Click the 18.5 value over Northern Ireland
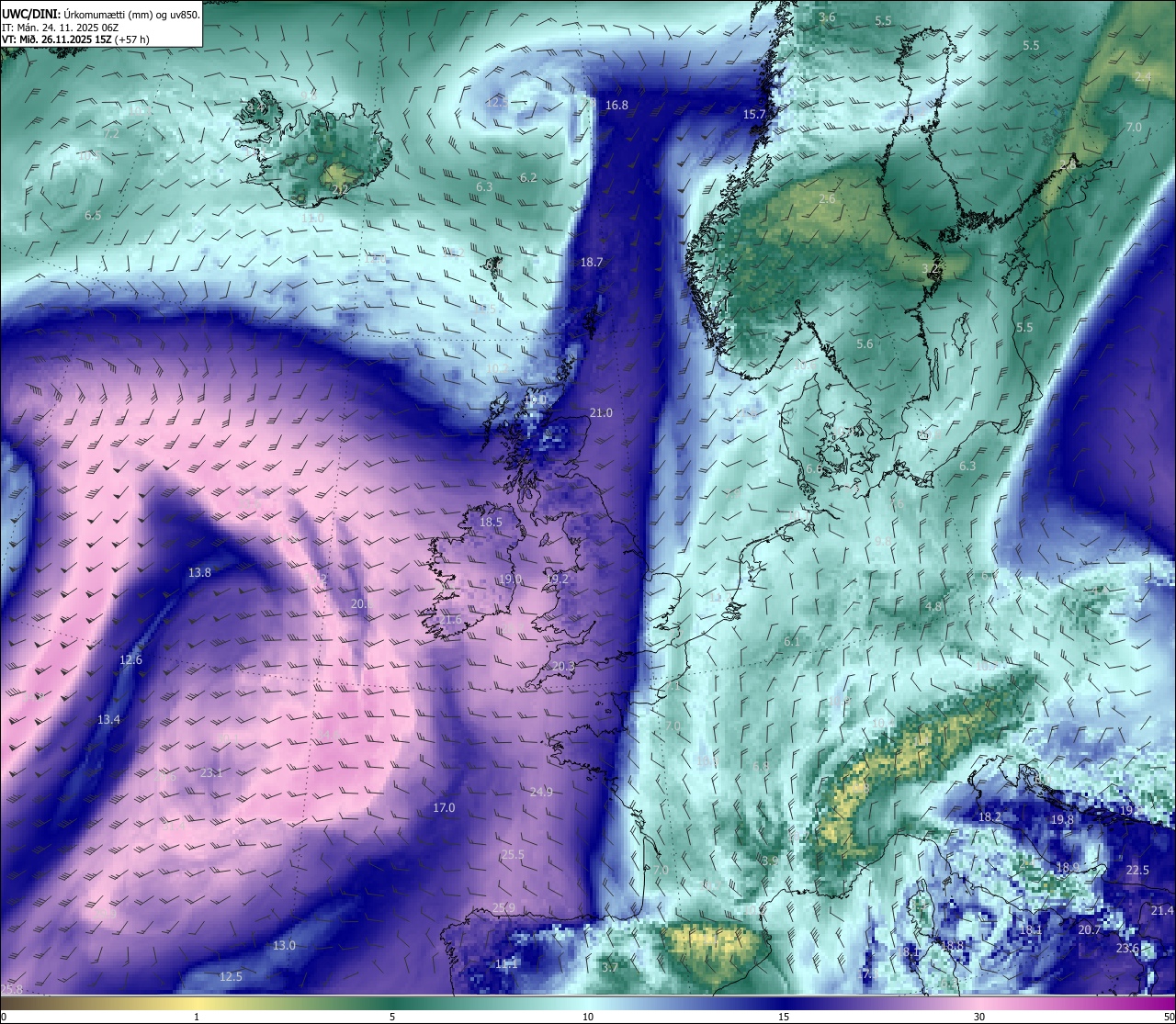The image size is (1176, 1024). 491,523
